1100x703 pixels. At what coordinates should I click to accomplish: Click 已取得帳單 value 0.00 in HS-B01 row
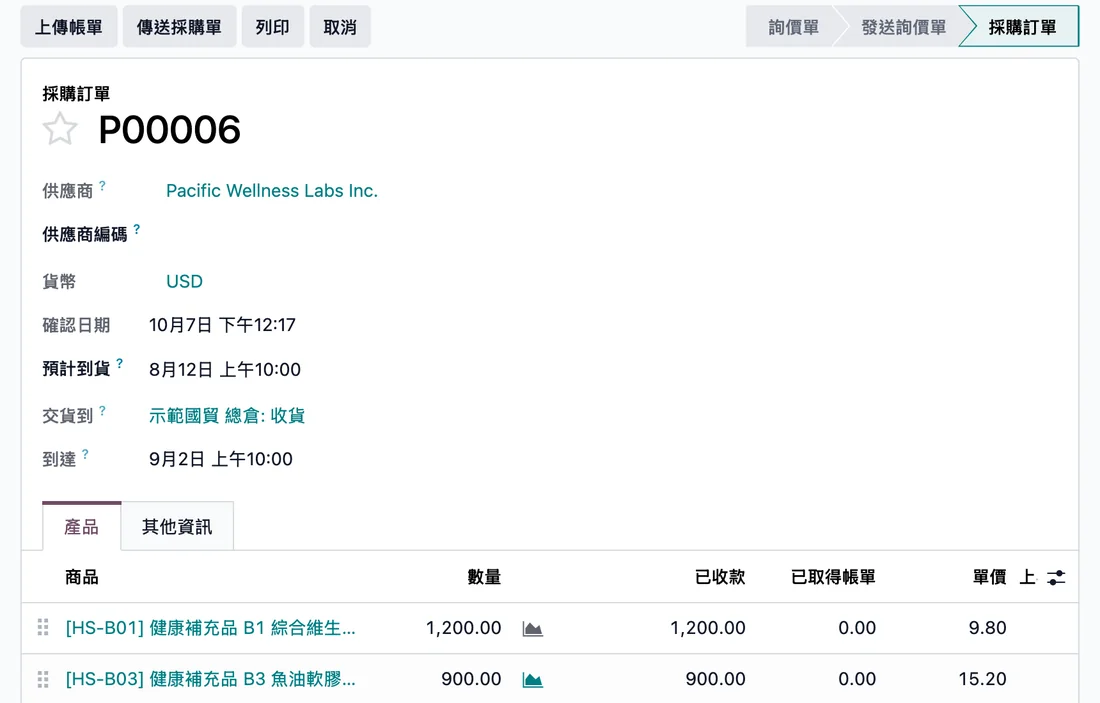coord(857,628)
